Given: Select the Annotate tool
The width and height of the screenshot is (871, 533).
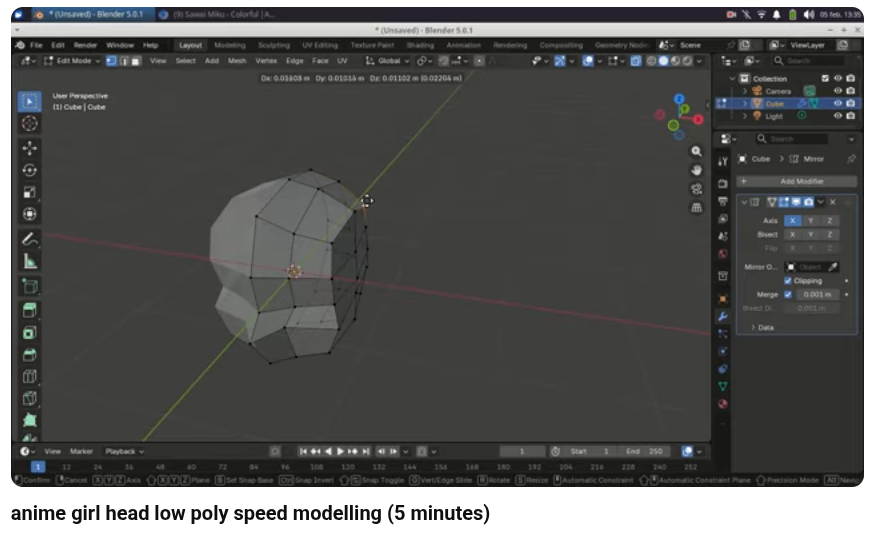Looking at the screenshot, I should 30,239.
